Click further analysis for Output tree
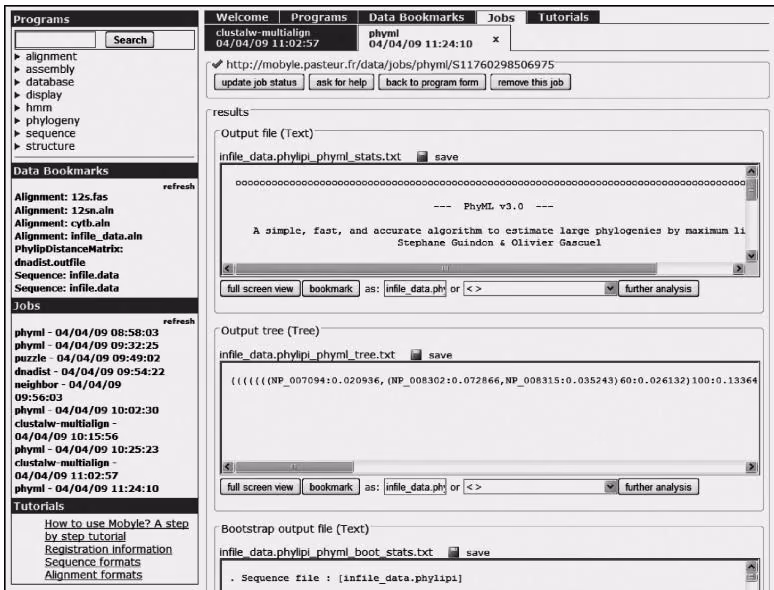 tap(658, 487)
